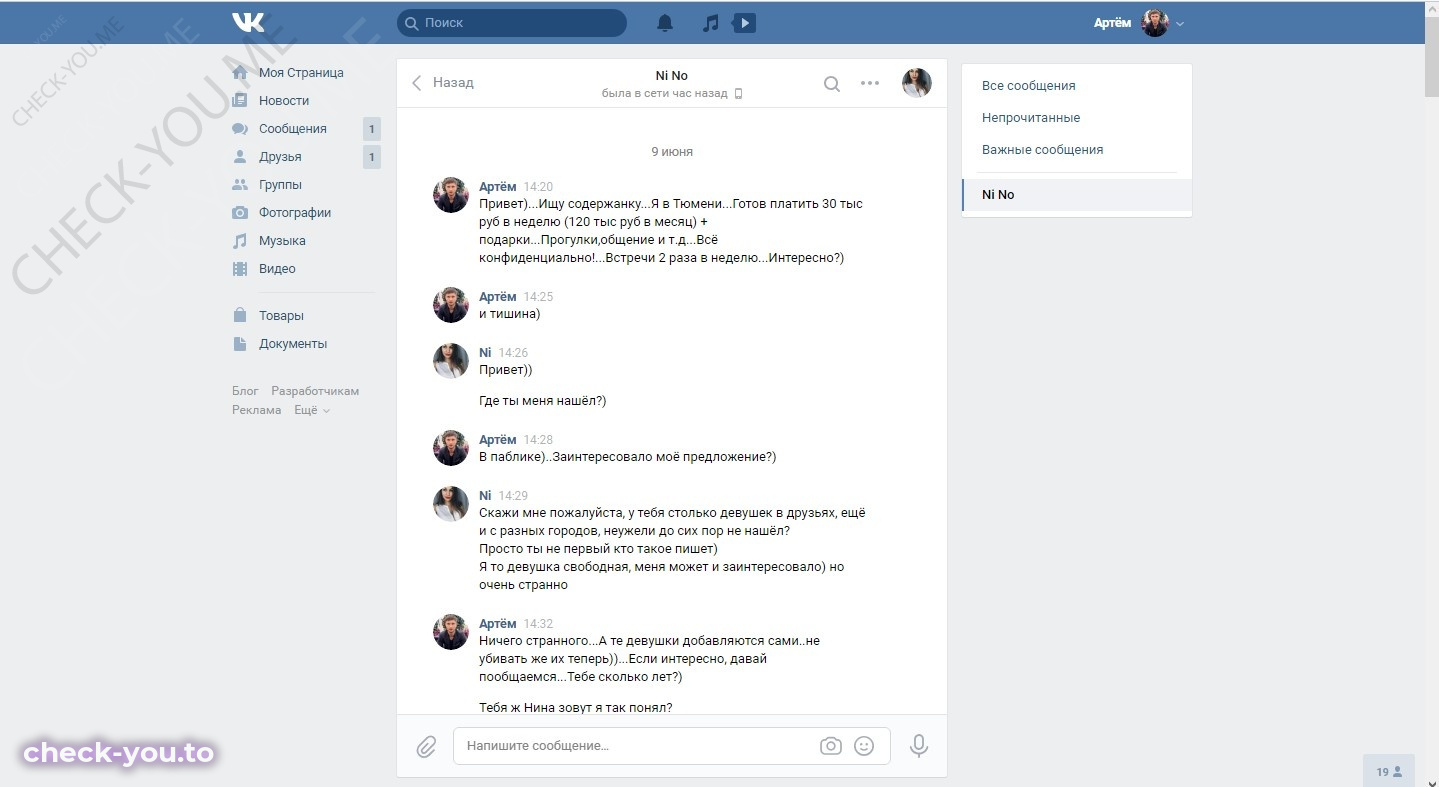Open the online friends counter showing 19
Image resolution: width=1439 pixels, height=787 pixels.
[x=1389, y=771]
